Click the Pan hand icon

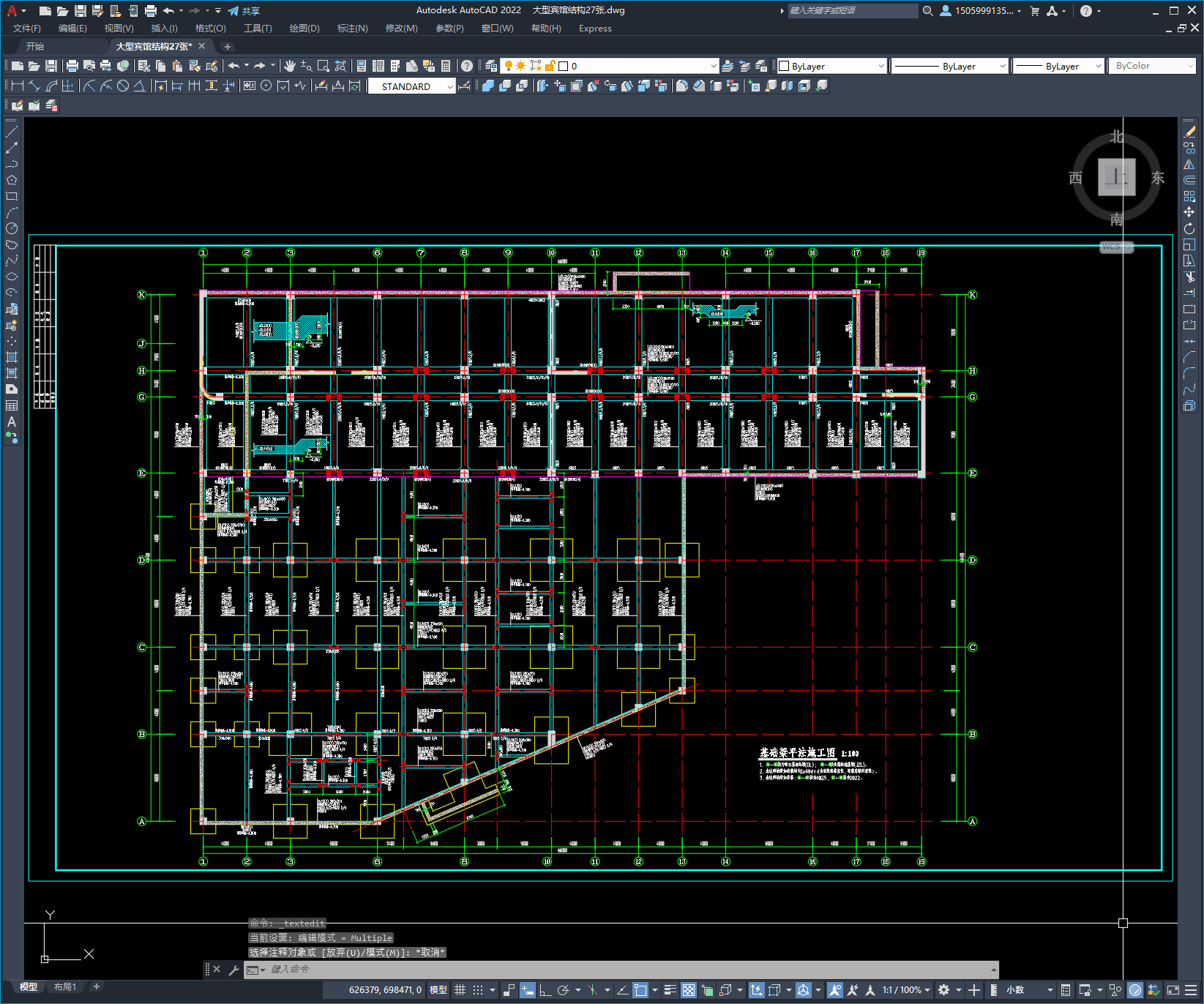[290, 66]
